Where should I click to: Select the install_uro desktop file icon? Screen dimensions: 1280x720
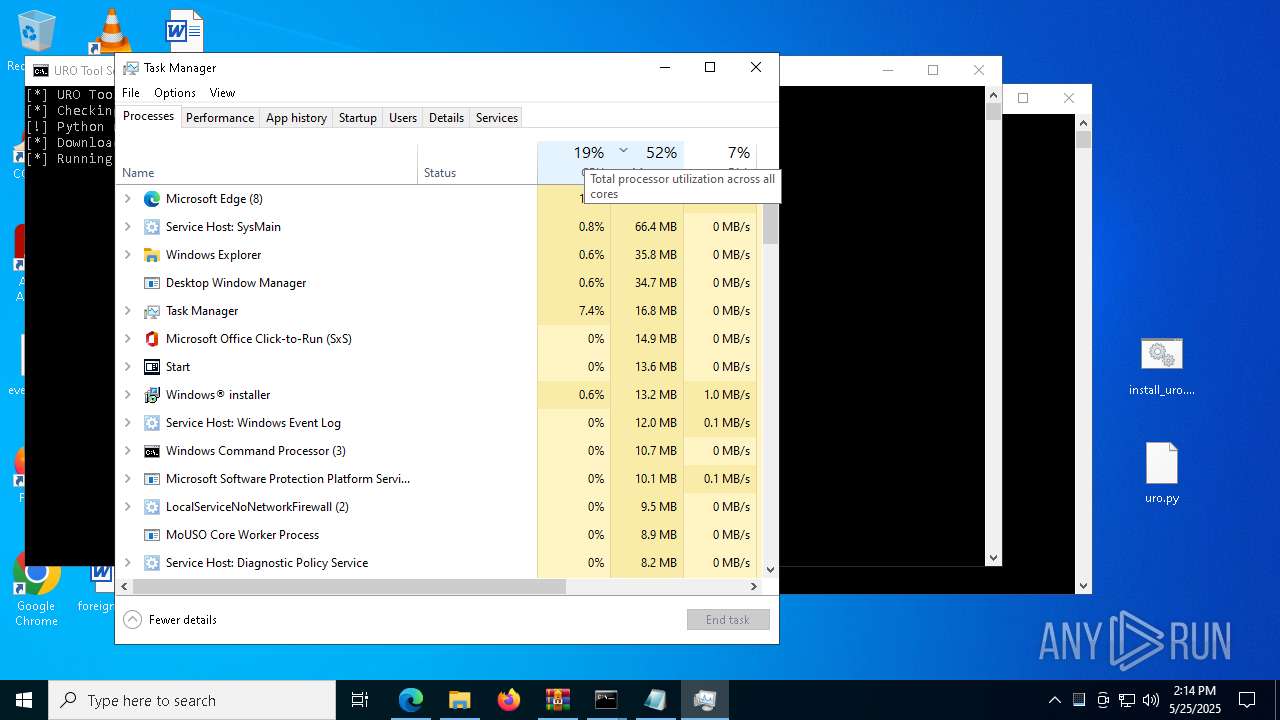click(x=1162, y=367)
